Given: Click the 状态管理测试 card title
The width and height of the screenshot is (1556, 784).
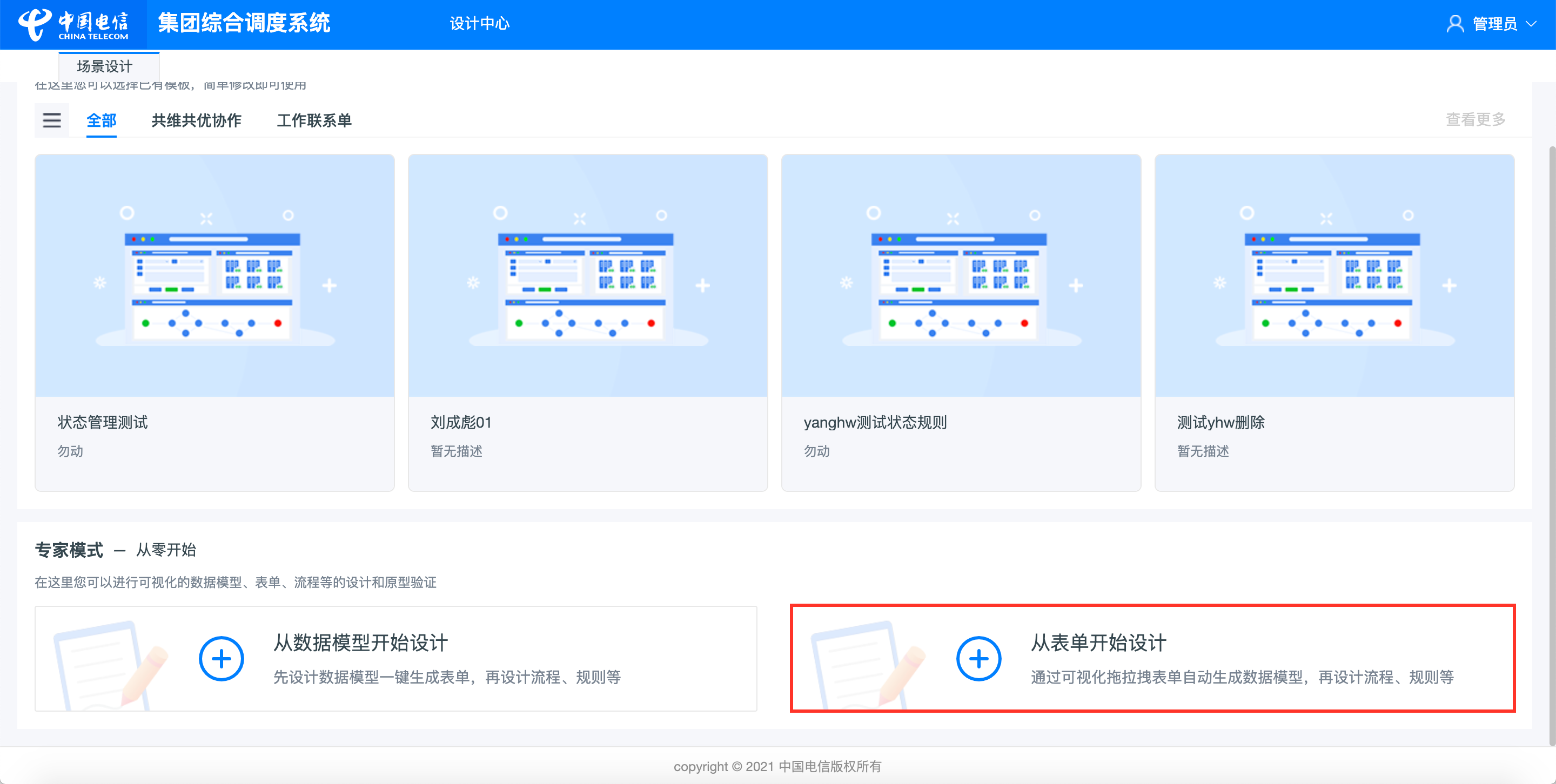Looking at the screenshot, I should pos(103,422).
